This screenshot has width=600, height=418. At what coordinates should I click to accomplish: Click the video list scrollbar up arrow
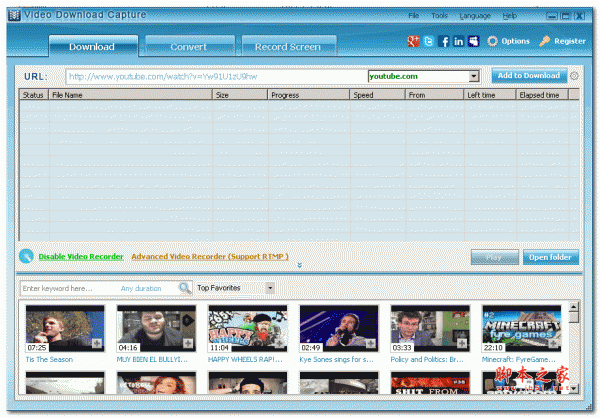574,307
